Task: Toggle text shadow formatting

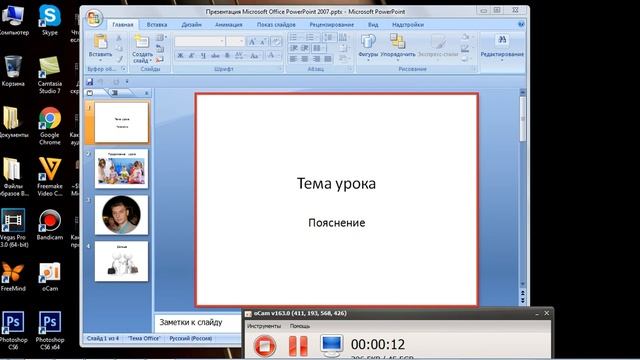Action: pos(227,56)
